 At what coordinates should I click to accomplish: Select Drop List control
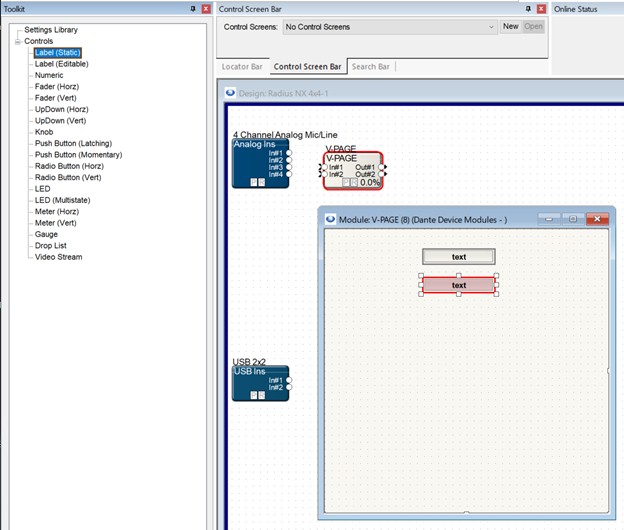click(51, 246)
